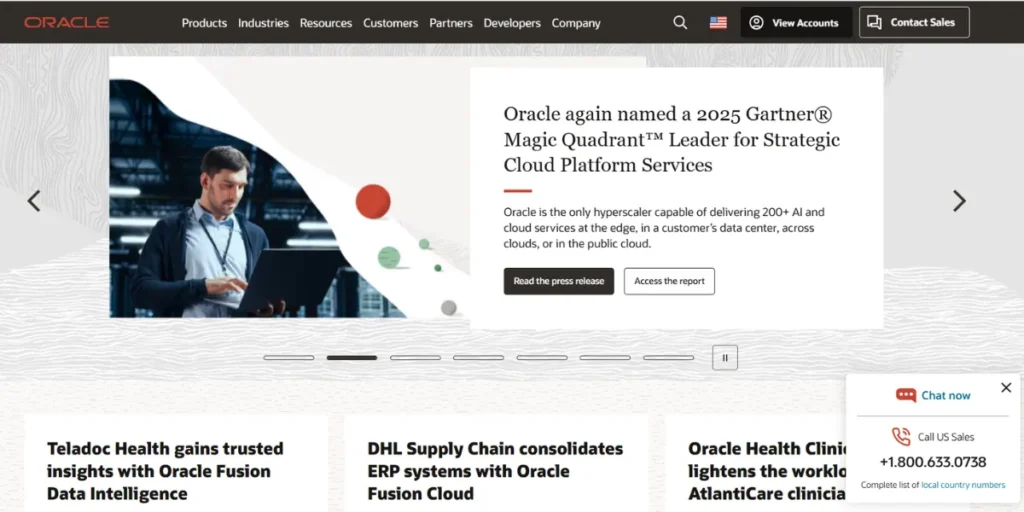Select the seventh carousel slide indicator
Screen dimensions: 1024x512
(x=668, y=357)
